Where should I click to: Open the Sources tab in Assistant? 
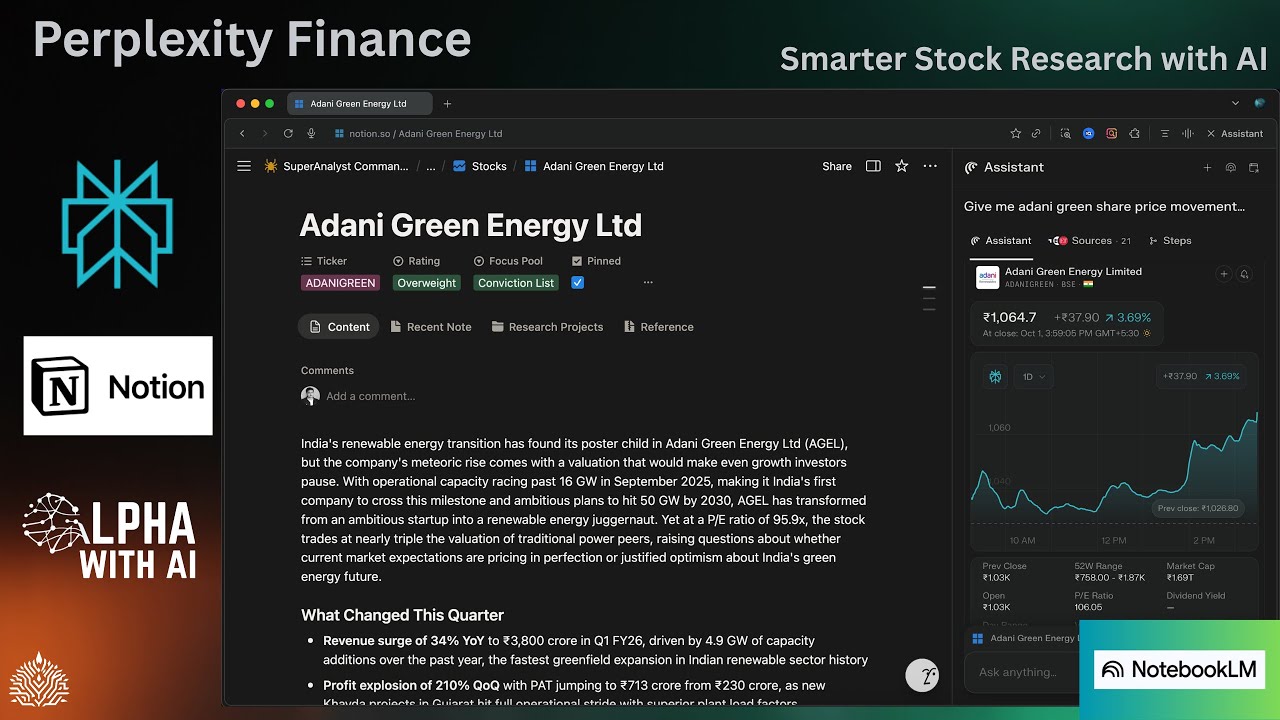1090,241
